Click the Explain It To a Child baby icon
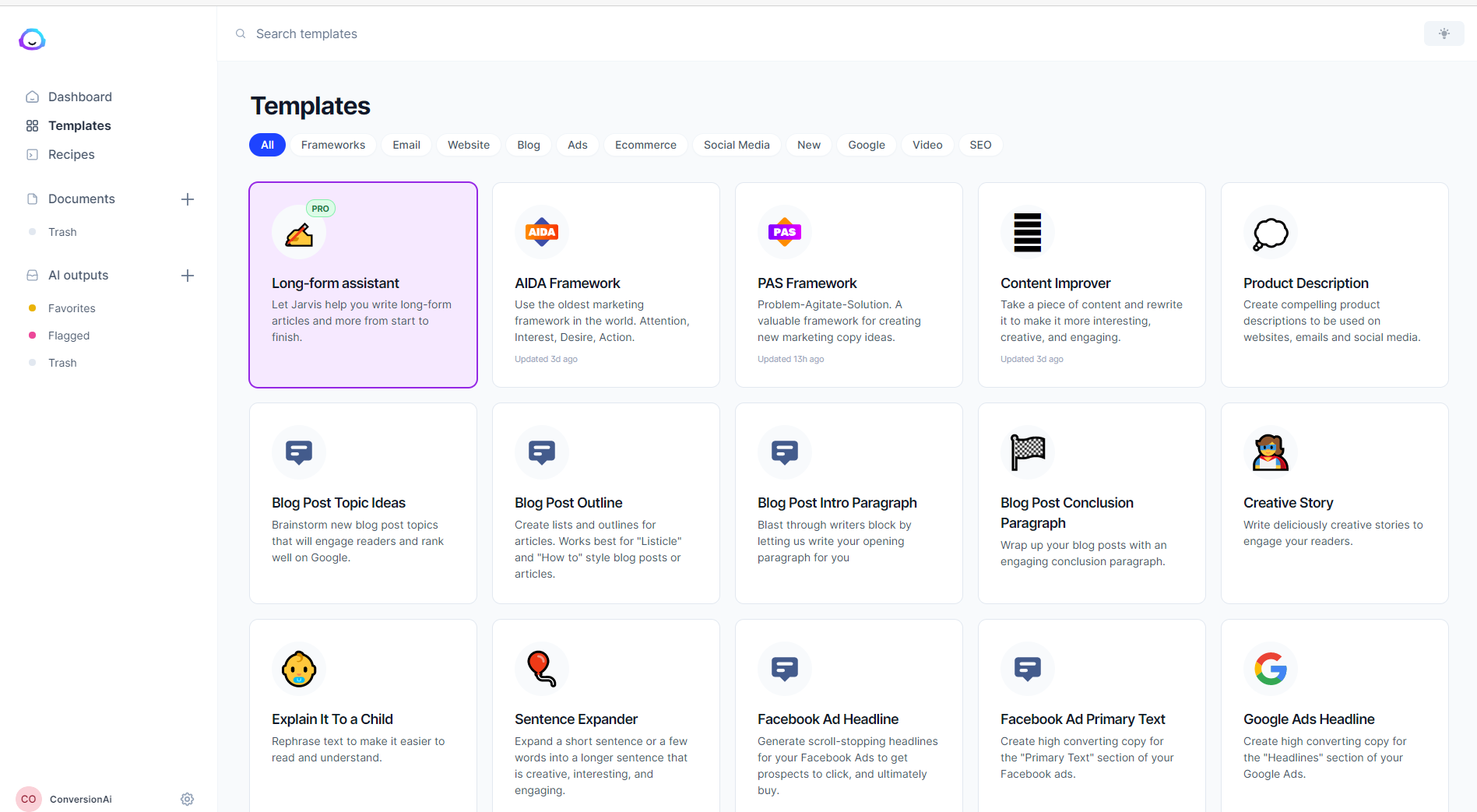The image size is (1477, 812). pos(299,669)
